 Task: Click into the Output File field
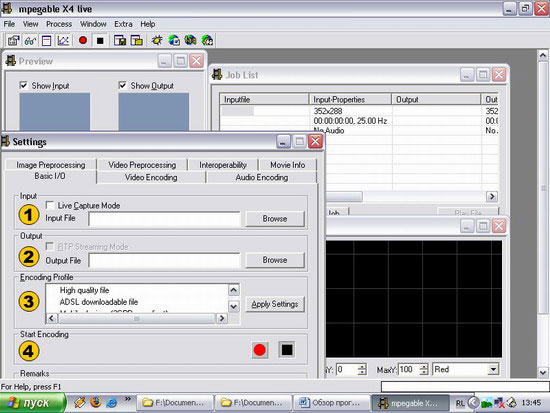[164, 260]
